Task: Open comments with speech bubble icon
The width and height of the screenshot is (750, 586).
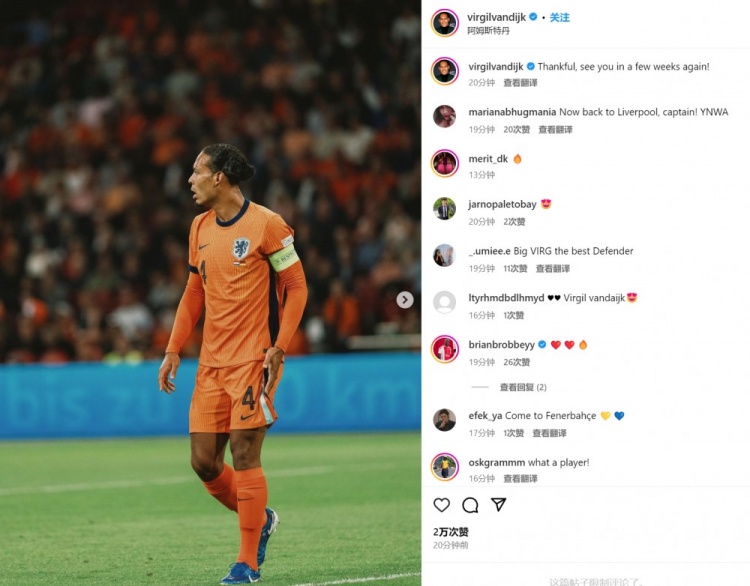Action: coord(470,505)
